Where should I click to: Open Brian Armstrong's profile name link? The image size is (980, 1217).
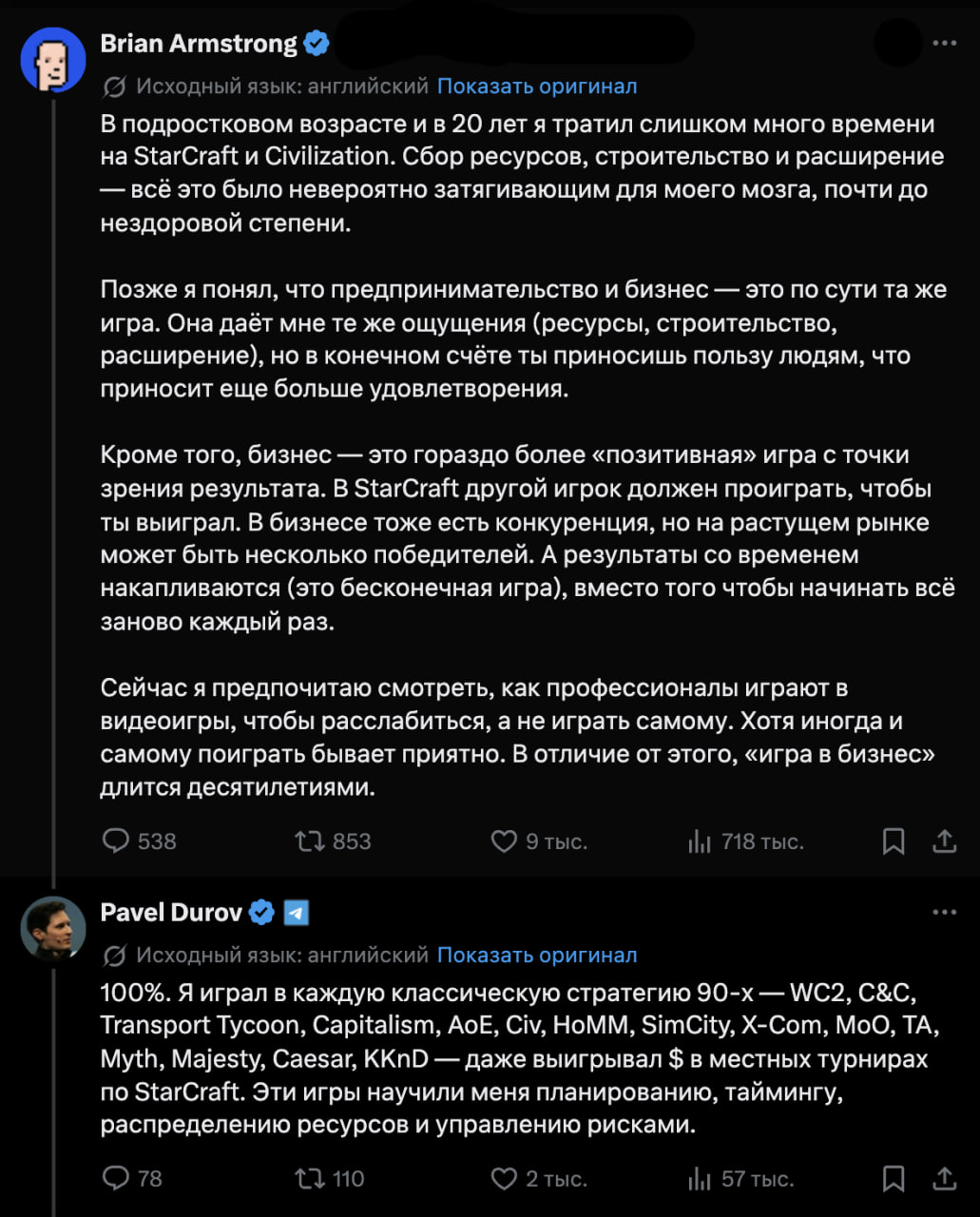199,44
